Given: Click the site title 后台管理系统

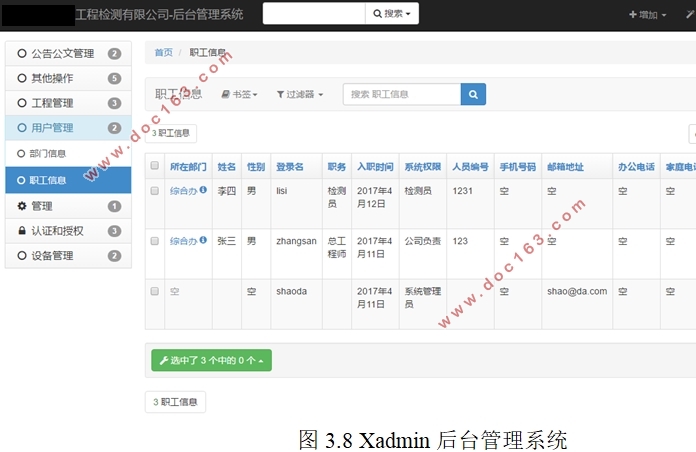Looking at the screenshot, I should point(159,14).
